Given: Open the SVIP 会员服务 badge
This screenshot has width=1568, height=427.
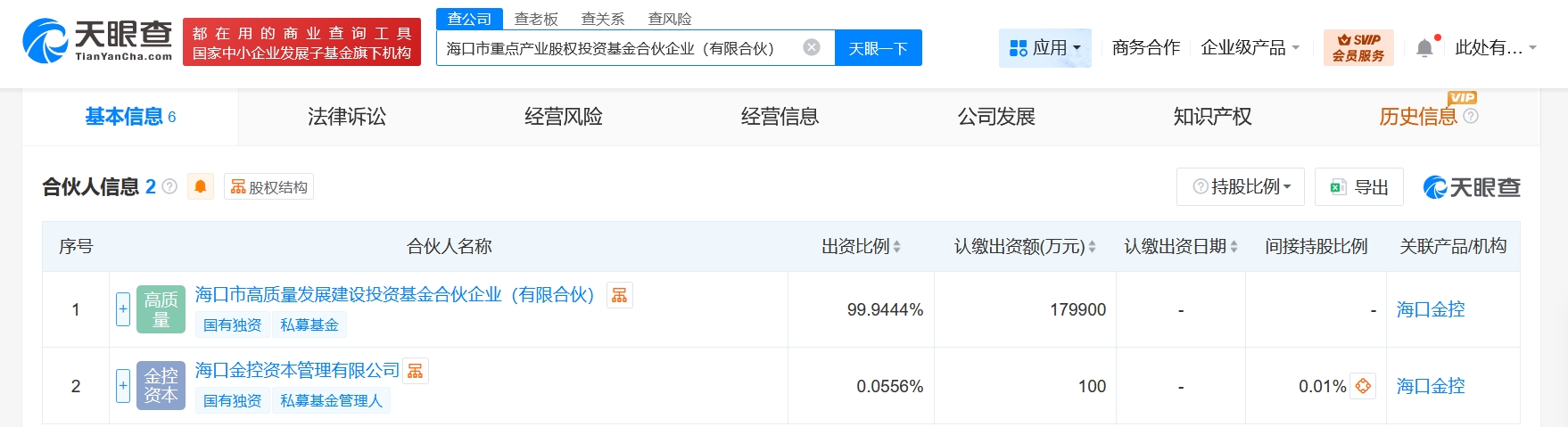Looking at the screenshot, I should point(1358,48).
